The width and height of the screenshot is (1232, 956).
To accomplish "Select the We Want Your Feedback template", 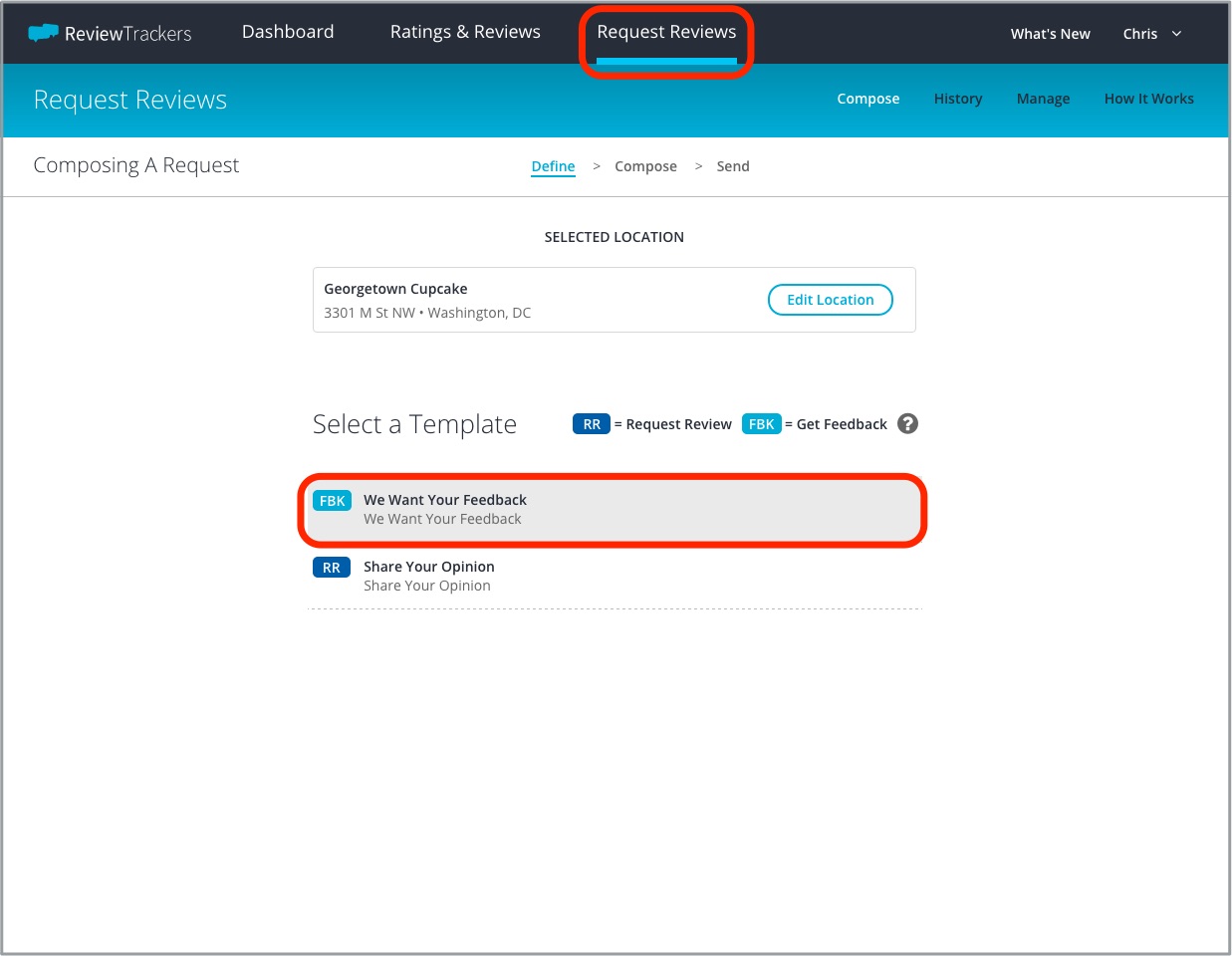I will [613, 510].
